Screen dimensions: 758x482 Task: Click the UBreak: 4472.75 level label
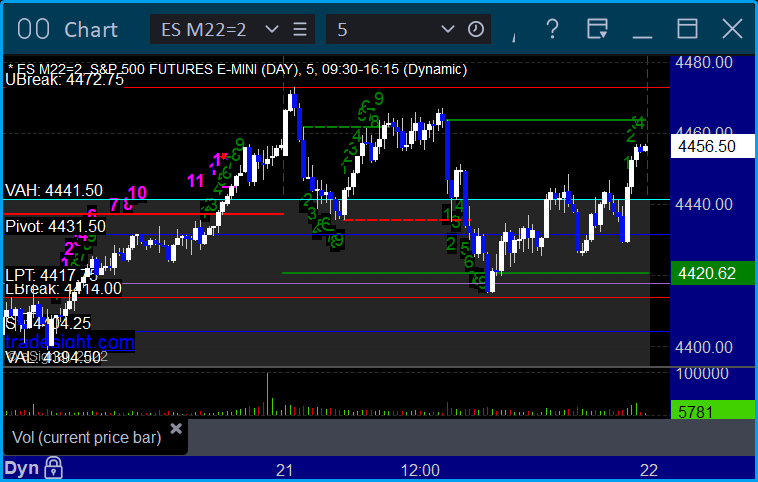point(65,80)
